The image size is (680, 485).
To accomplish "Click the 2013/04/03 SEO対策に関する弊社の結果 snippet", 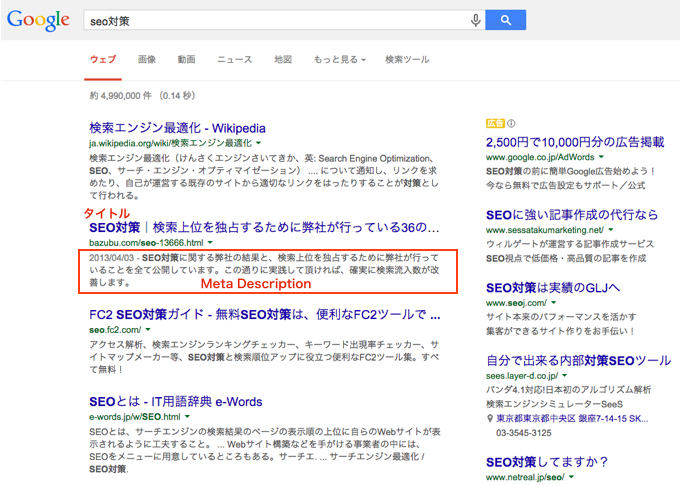I will 264,270.
